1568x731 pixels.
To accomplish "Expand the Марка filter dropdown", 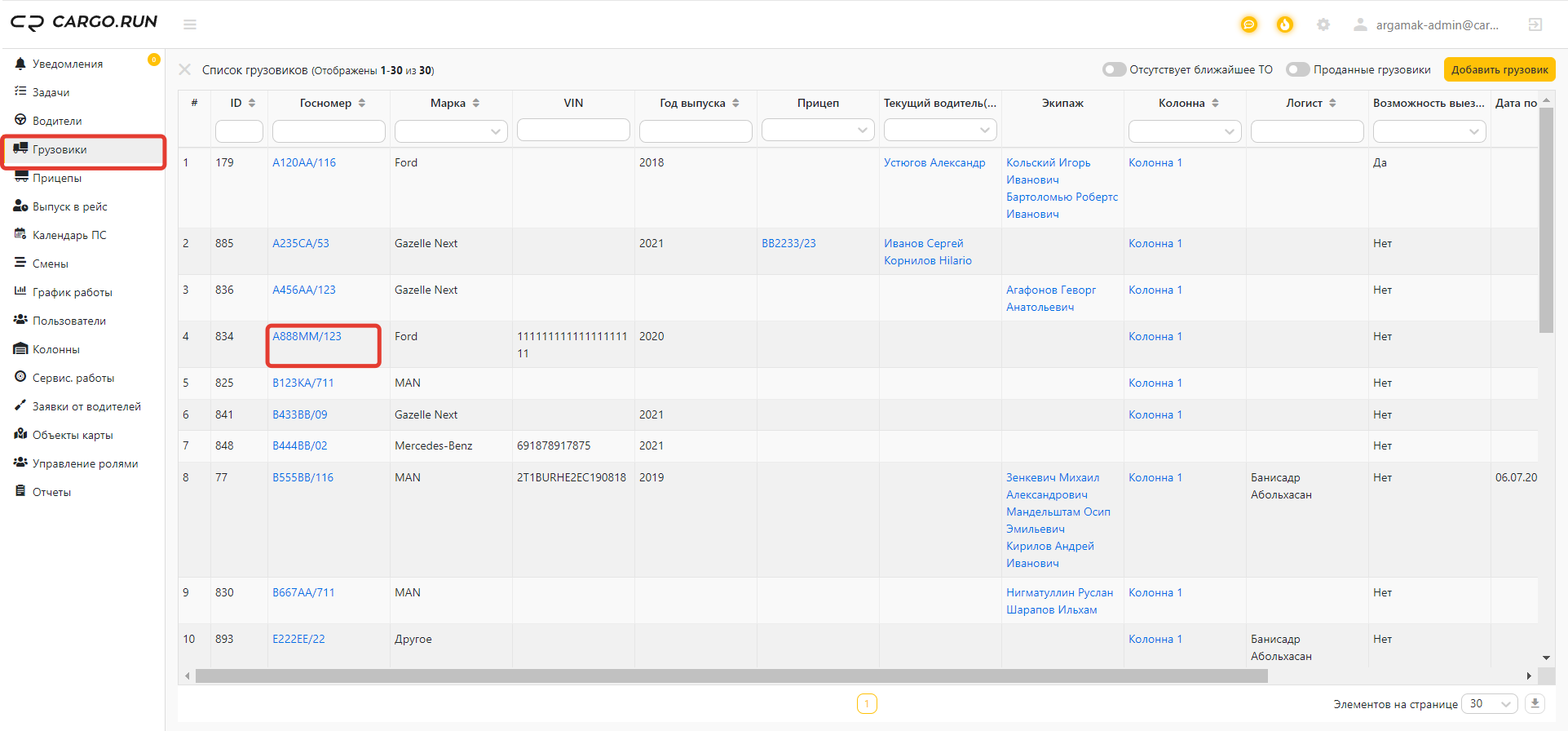I will [451, 131].
